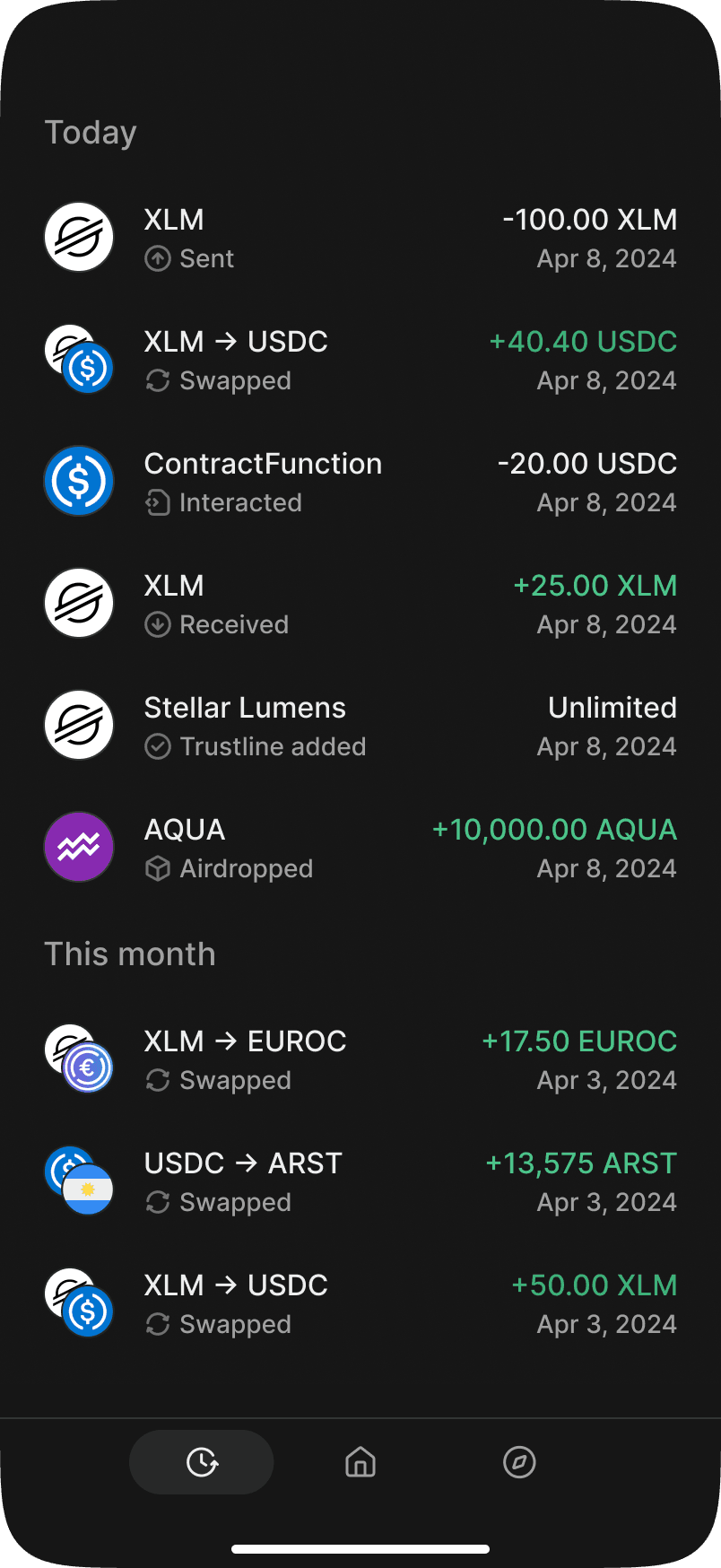Tap the XLM Received token logo
This screenshot has height=1568, width=721.
pos(79,603)
